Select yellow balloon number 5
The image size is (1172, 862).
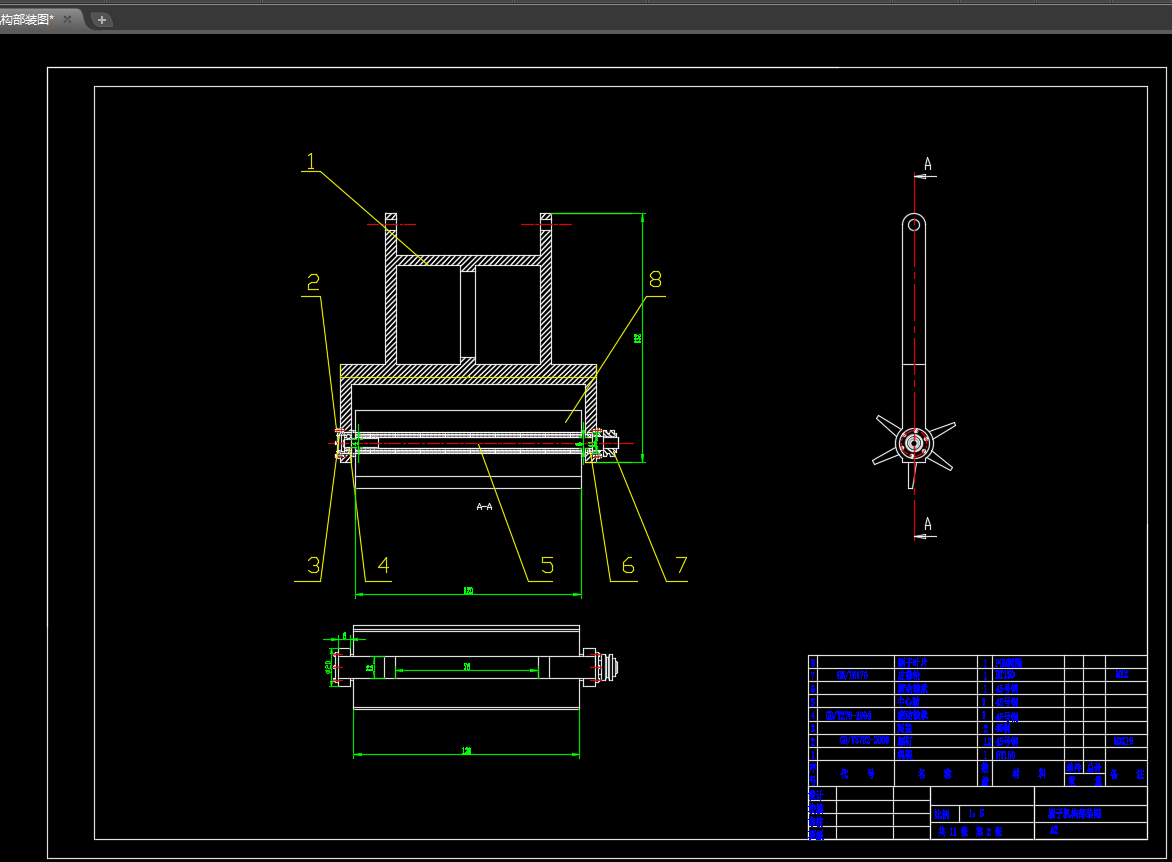click(x=547, y=565)
